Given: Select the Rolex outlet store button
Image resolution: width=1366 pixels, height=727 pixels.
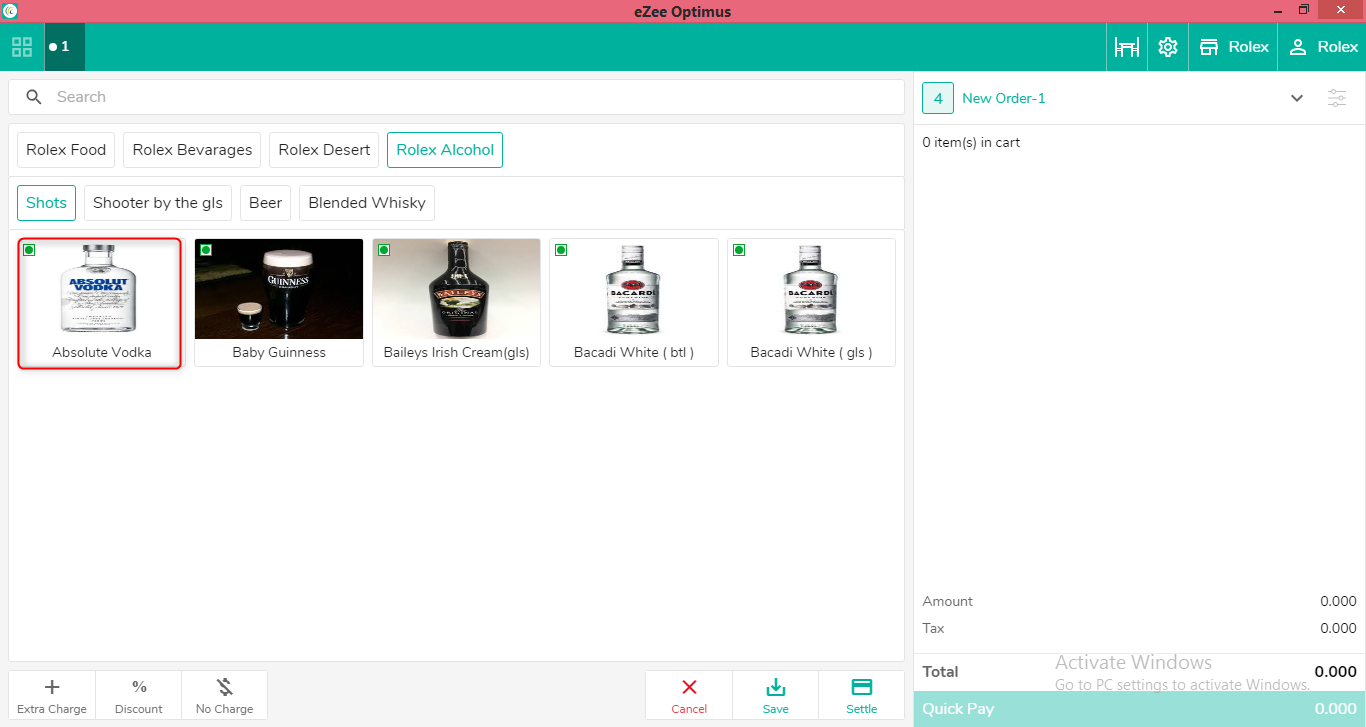Looking at the screenshot, I should pos(1233,47).
